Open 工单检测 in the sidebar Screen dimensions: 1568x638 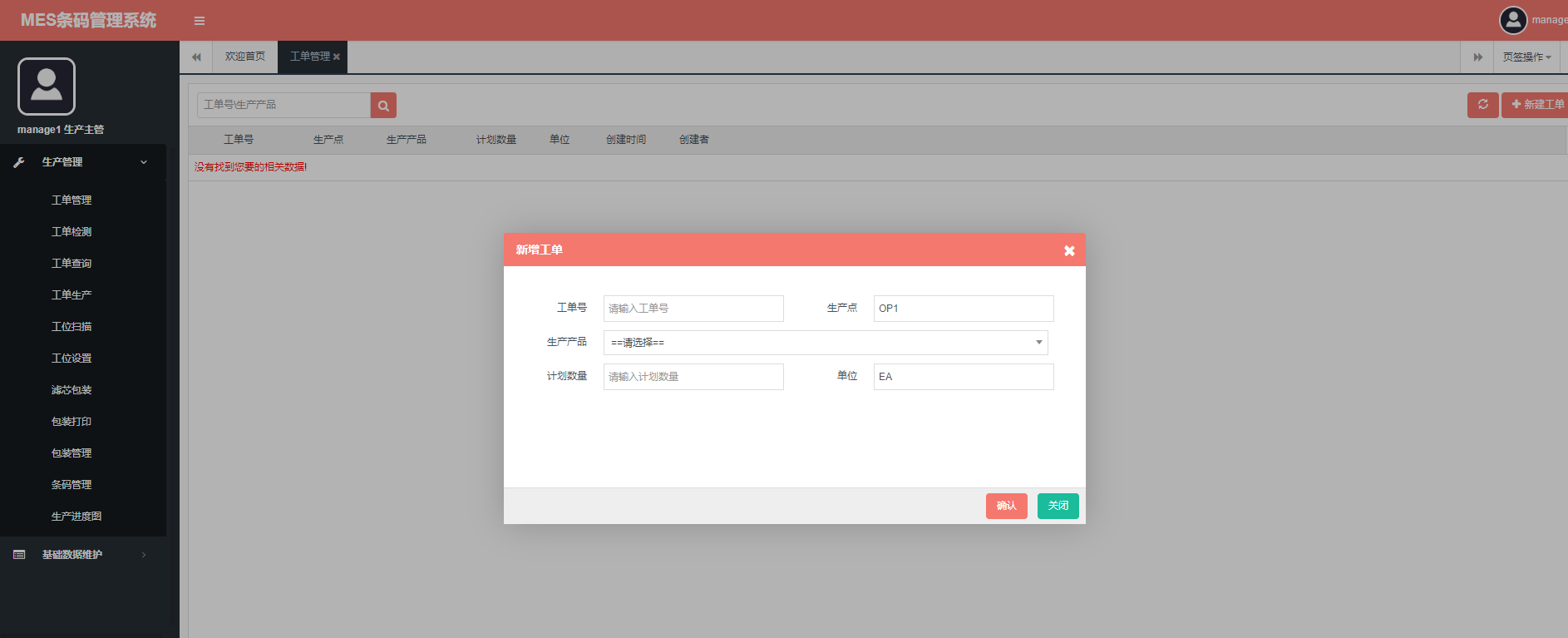click(71, 232)
